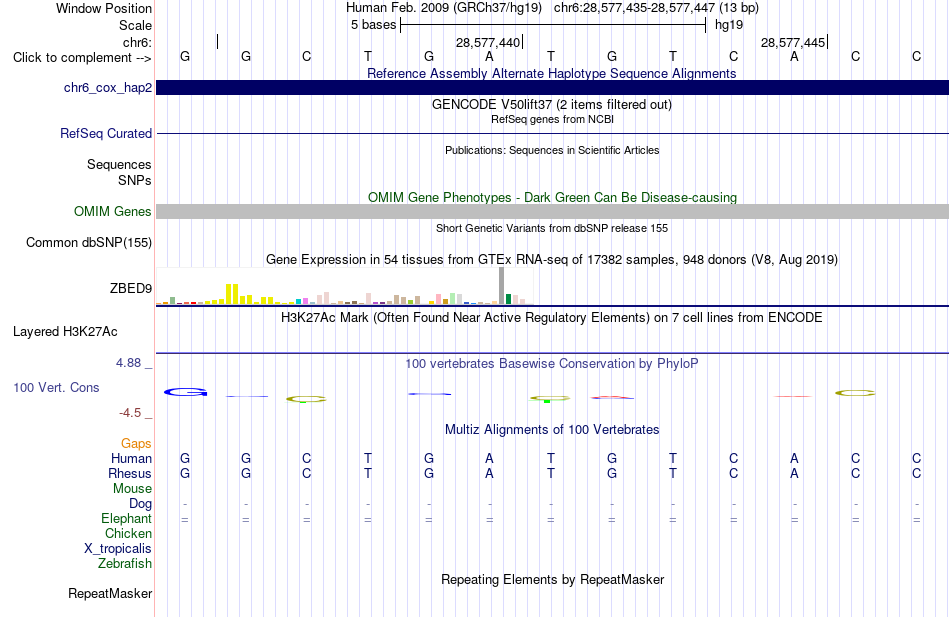Click the blue G logo in PhyloP conservation track
This screenshot has width=950, height=617.
(x=185, y=393)
